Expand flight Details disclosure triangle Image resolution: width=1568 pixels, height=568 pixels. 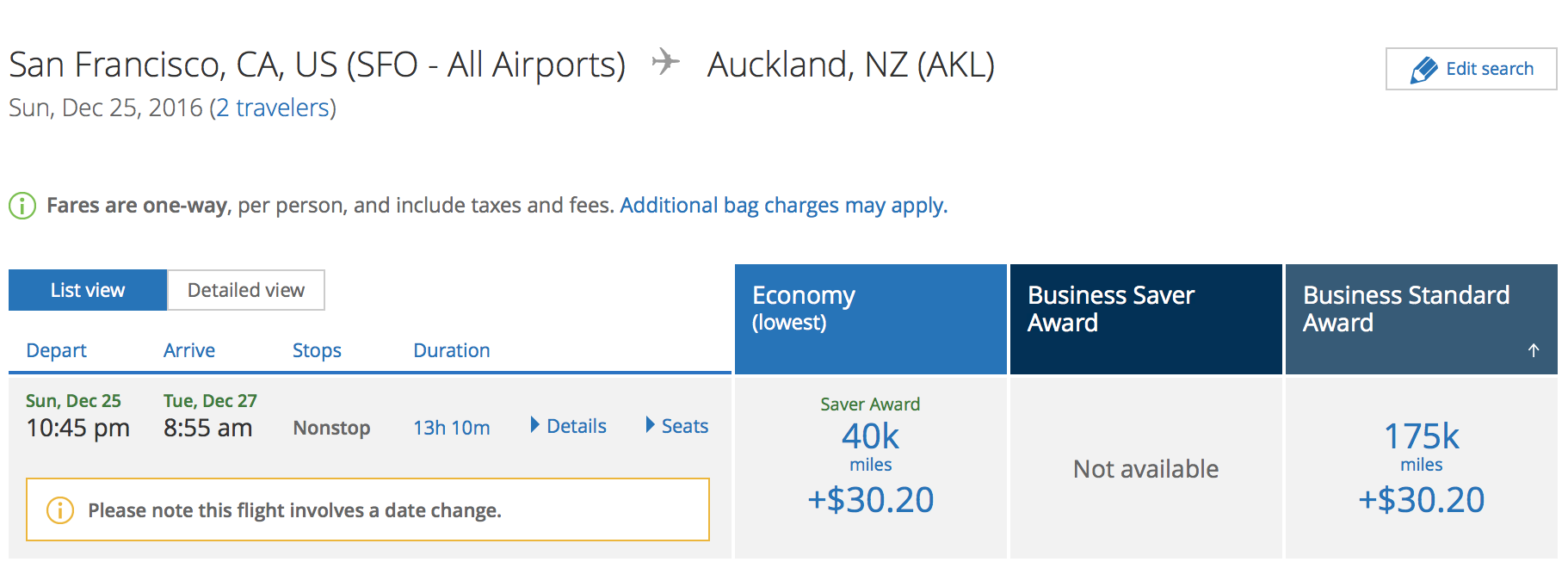coord(535,425)
